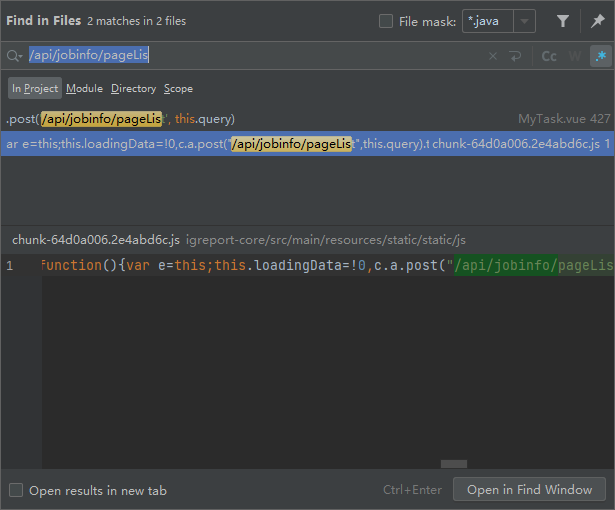Select the MyTask.vue 427 result
The height and width of the screenshot is (510, 615).
[x=300, y=118]
